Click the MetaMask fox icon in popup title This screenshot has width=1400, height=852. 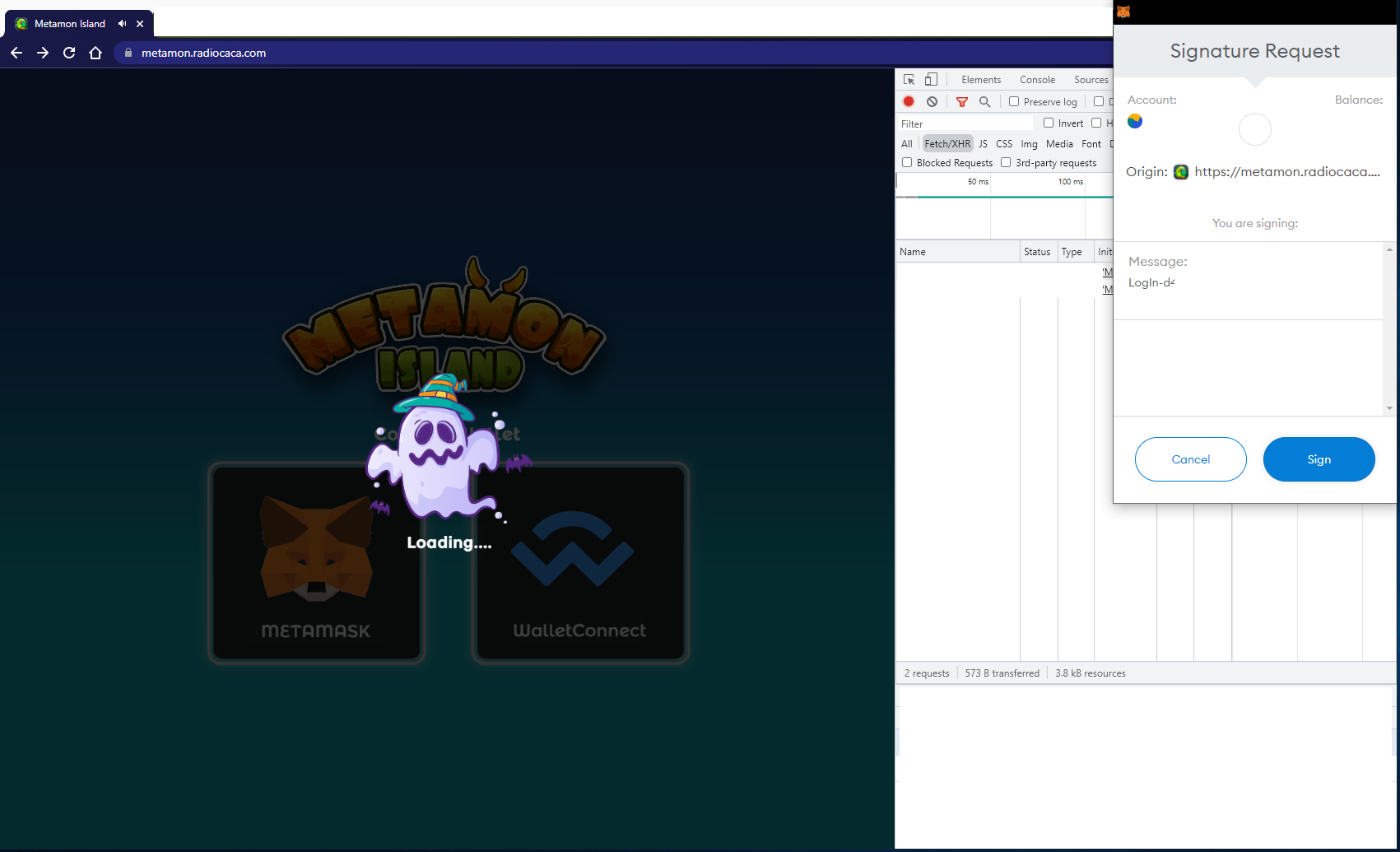click(1123, 12)
